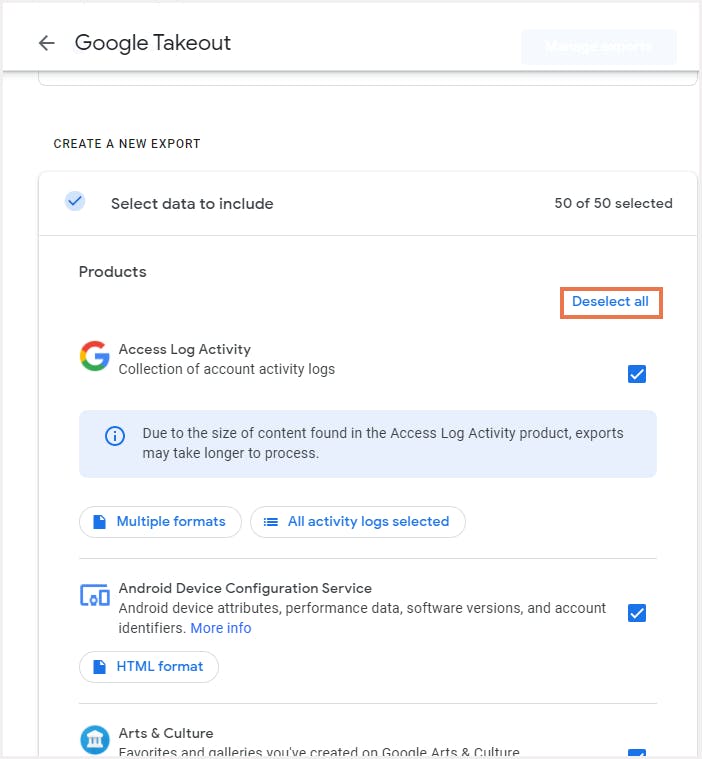Viewport: 702px width, 759px height.
Task: Open All activity logs selected list
Action: pos(358,522)
